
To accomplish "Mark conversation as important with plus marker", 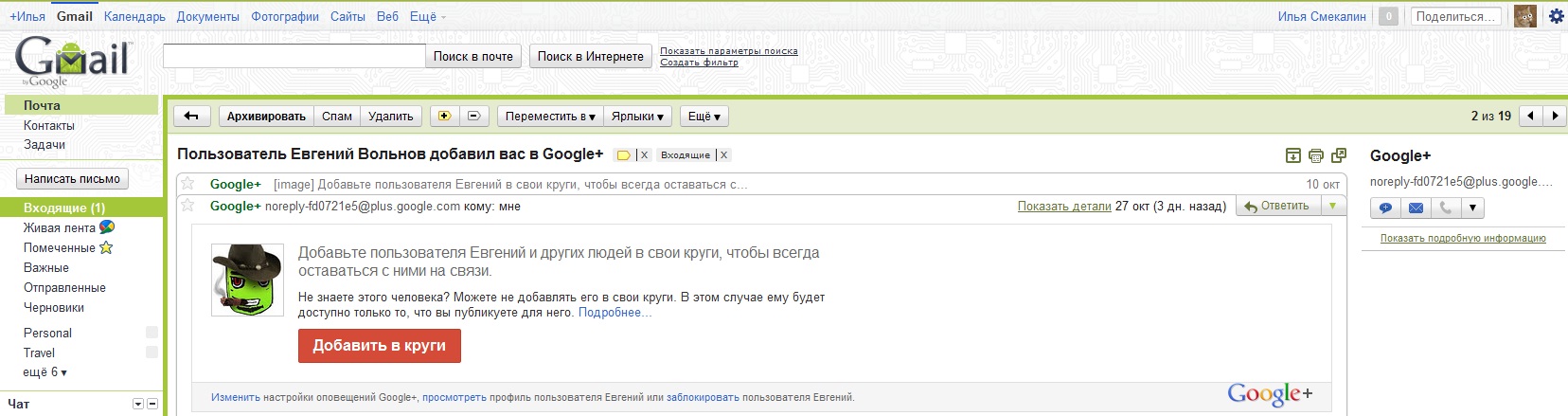I will pyautogui.click(x=444, y=116).
